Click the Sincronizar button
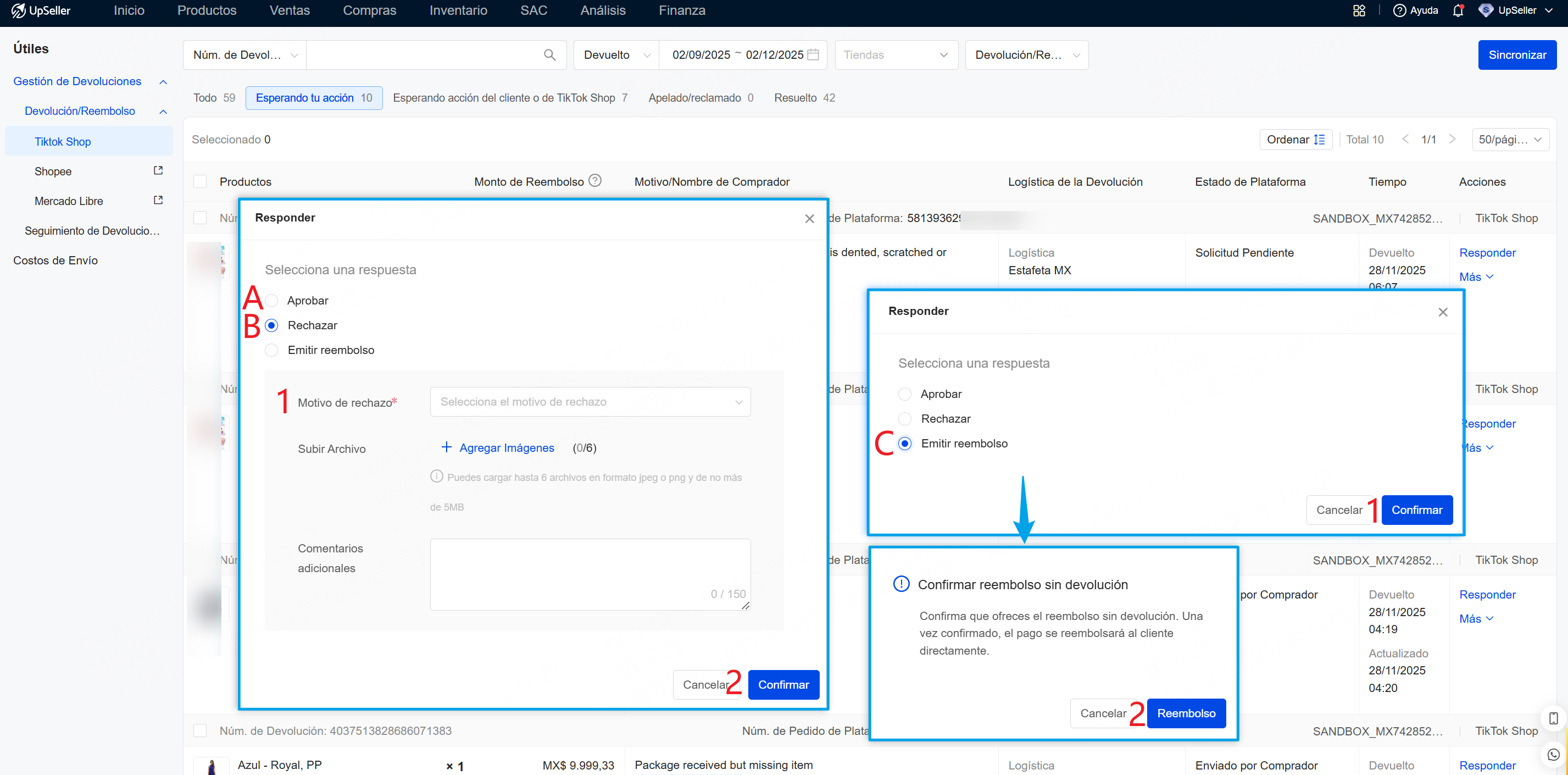 [1516, 55]
